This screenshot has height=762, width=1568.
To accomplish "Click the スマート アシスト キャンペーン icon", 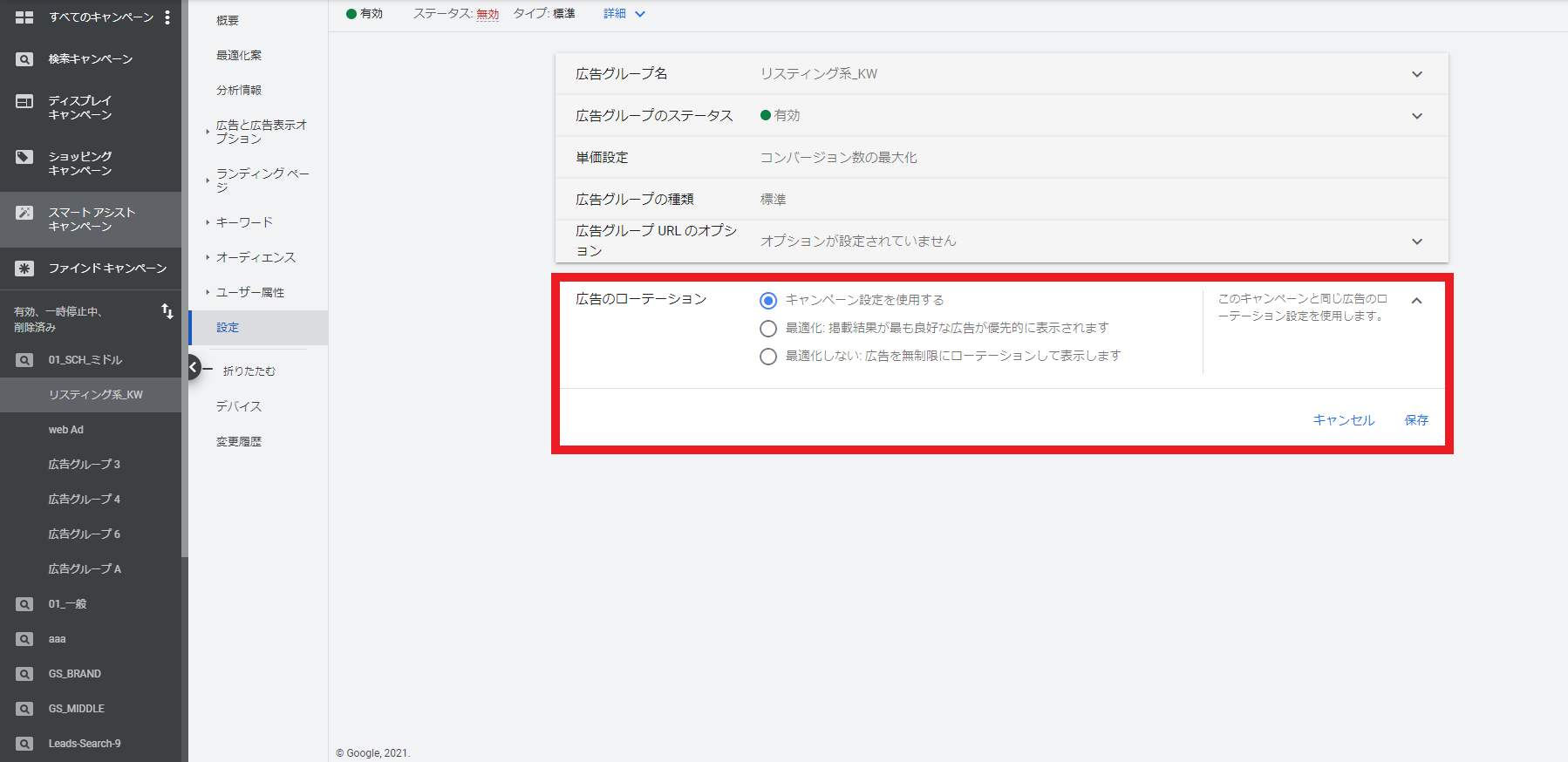I will (x=24, y=213).
